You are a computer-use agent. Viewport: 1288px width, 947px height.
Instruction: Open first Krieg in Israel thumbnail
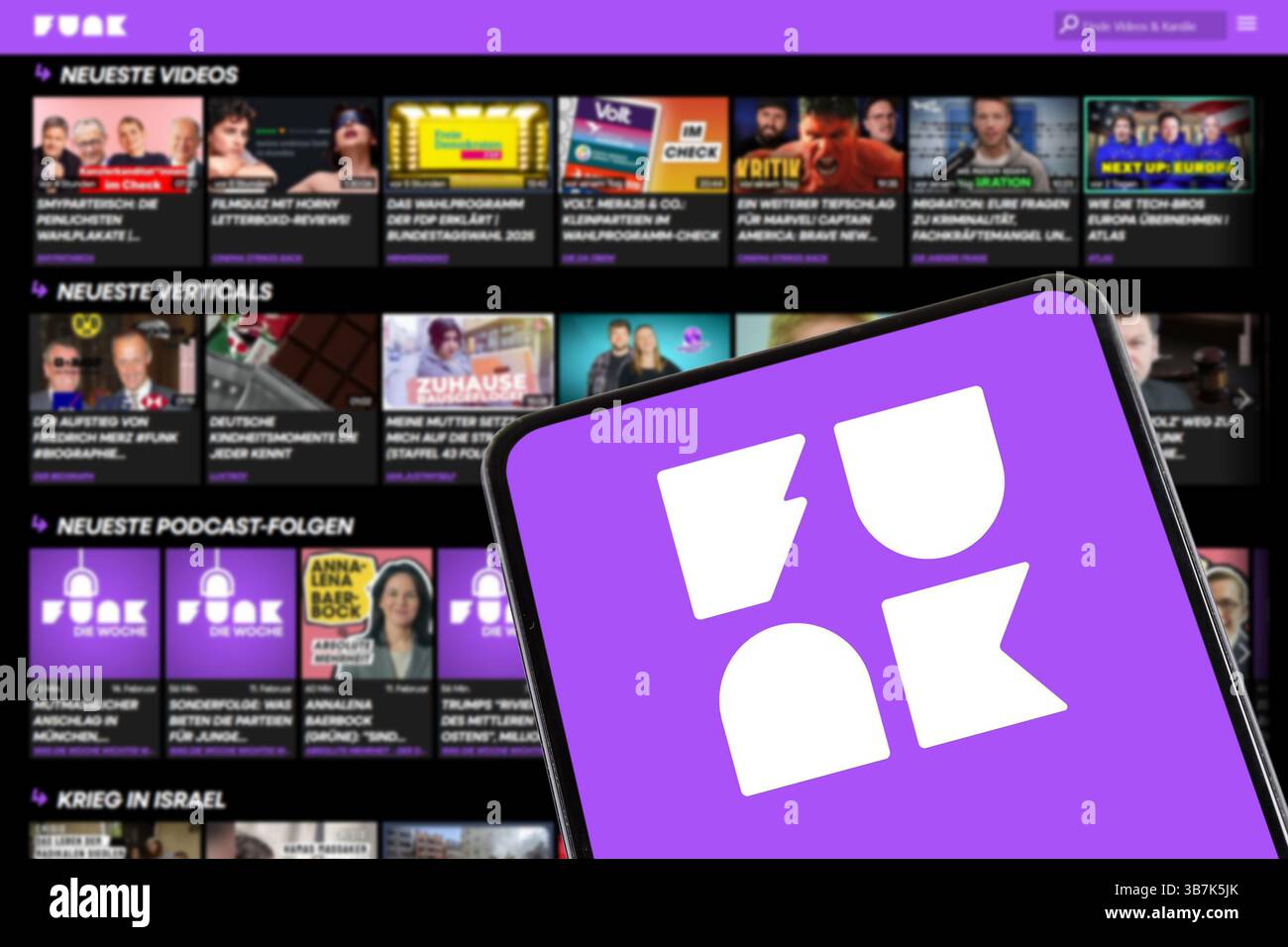pyautogui.click(x=114, y=840)
